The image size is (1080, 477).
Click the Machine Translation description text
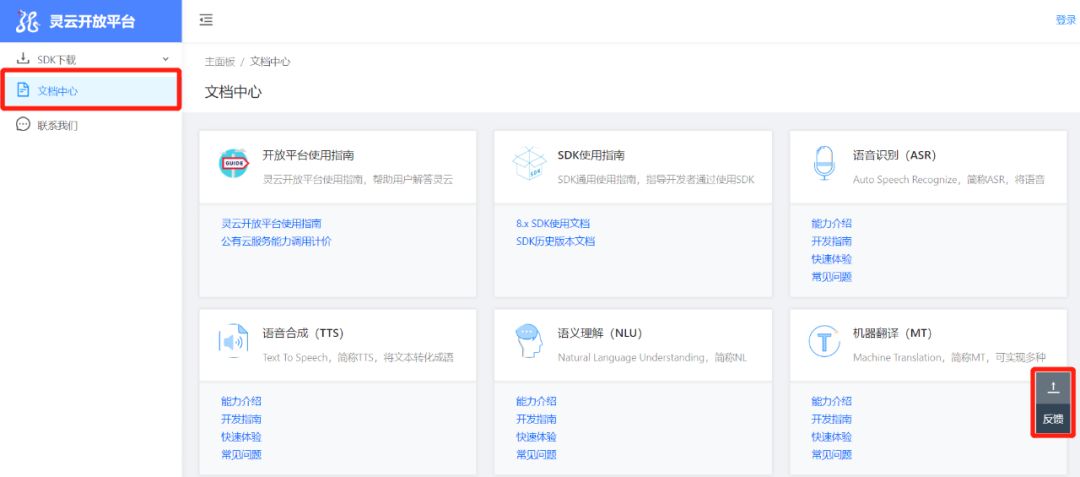[949, 358]
